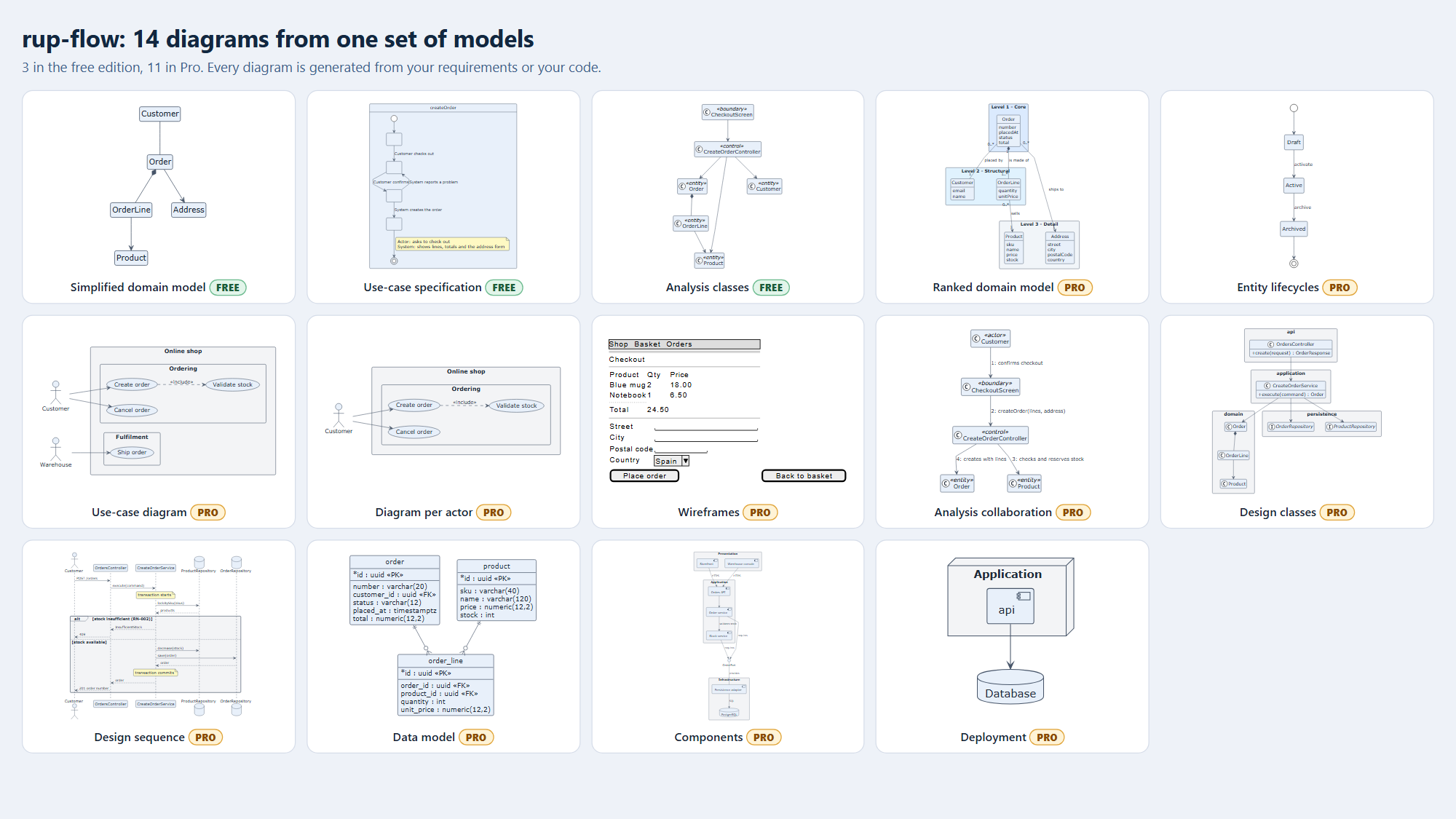The height and width of the screenshot is (819, 1456).
Task: Click the PRO badge on Diagram per actor
Action: tap(494, 513)
